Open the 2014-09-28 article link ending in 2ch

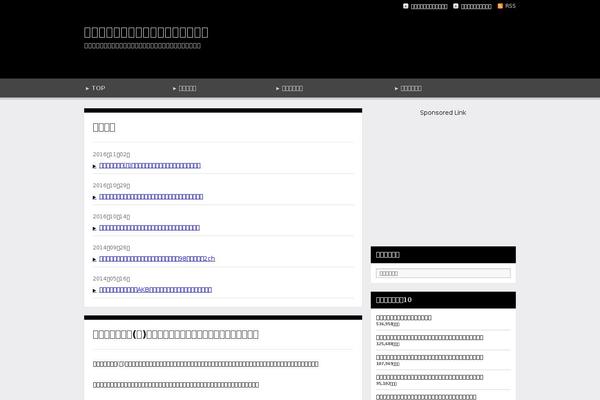coord(157,258)
